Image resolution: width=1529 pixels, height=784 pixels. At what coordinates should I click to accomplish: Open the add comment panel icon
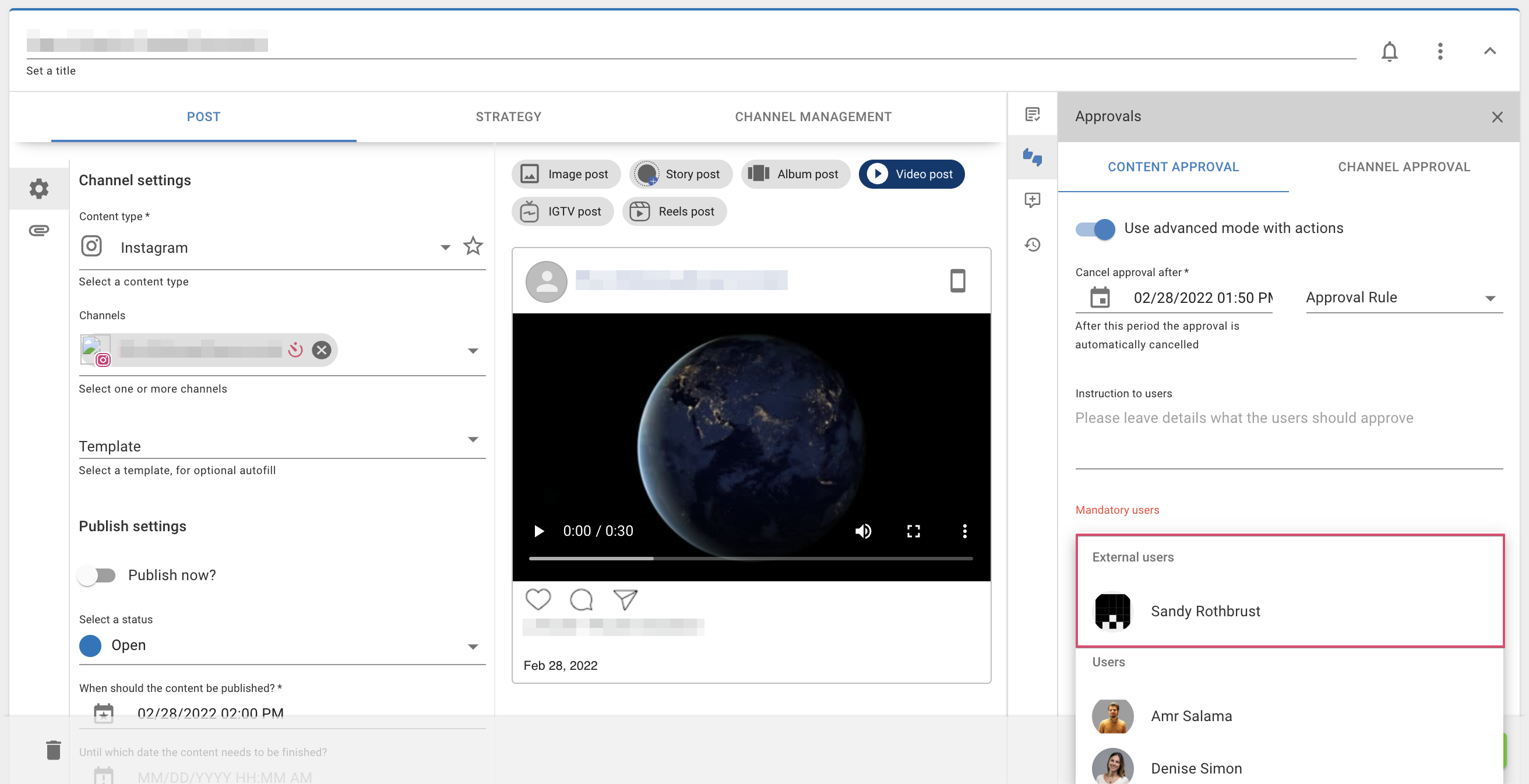(1032, 200)
